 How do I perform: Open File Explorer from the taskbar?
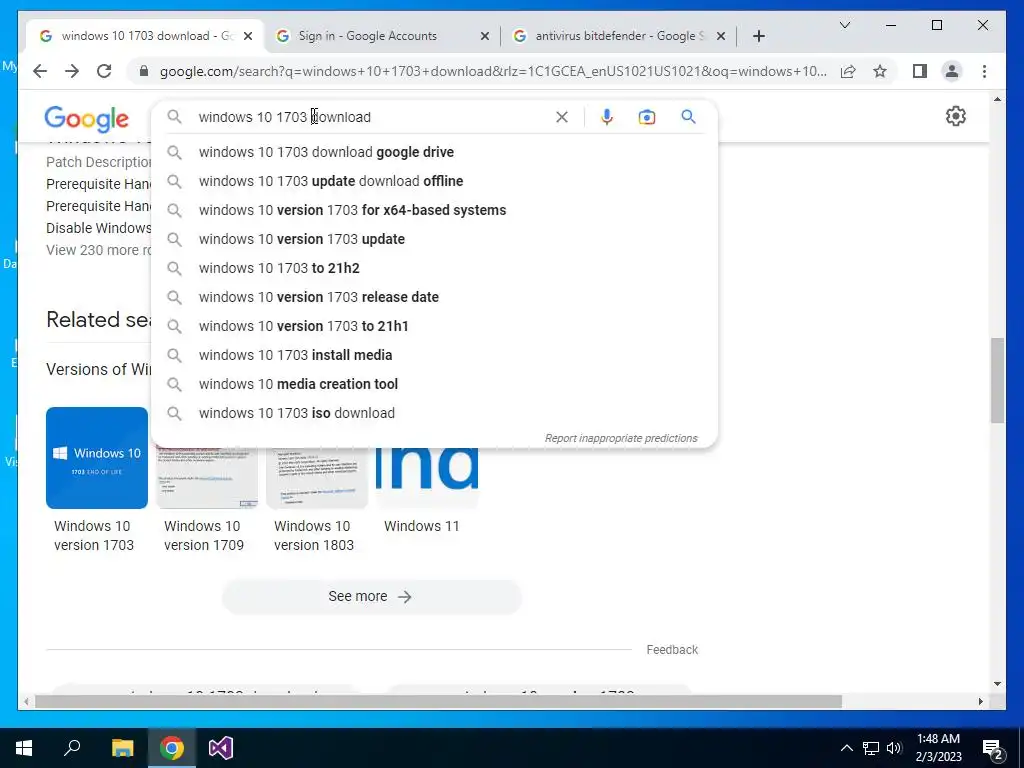tap(122, 748)
